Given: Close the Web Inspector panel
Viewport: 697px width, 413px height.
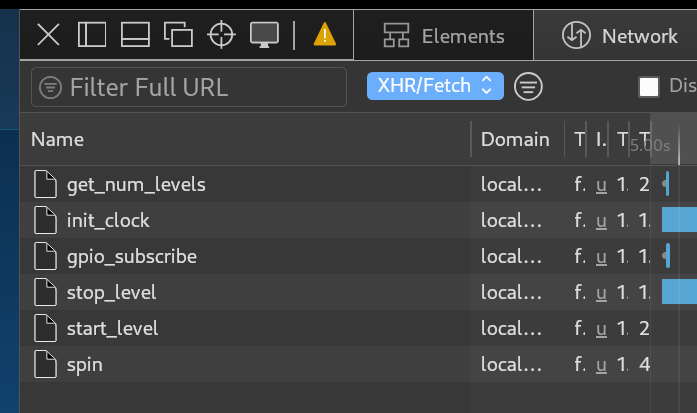Looking at the screenshot, I should pos(48,35).
